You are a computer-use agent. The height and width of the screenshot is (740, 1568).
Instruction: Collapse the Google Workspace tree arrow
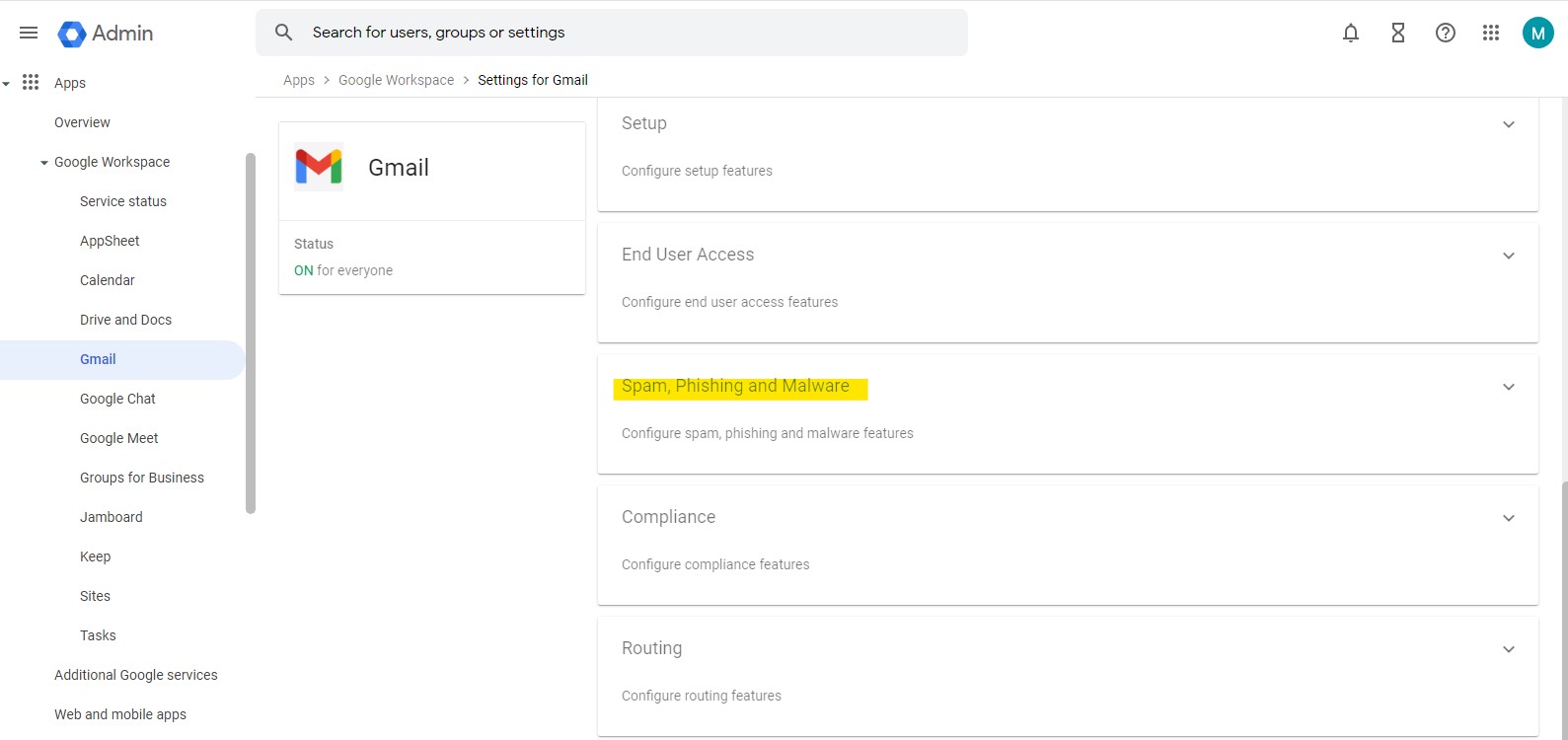44,163
